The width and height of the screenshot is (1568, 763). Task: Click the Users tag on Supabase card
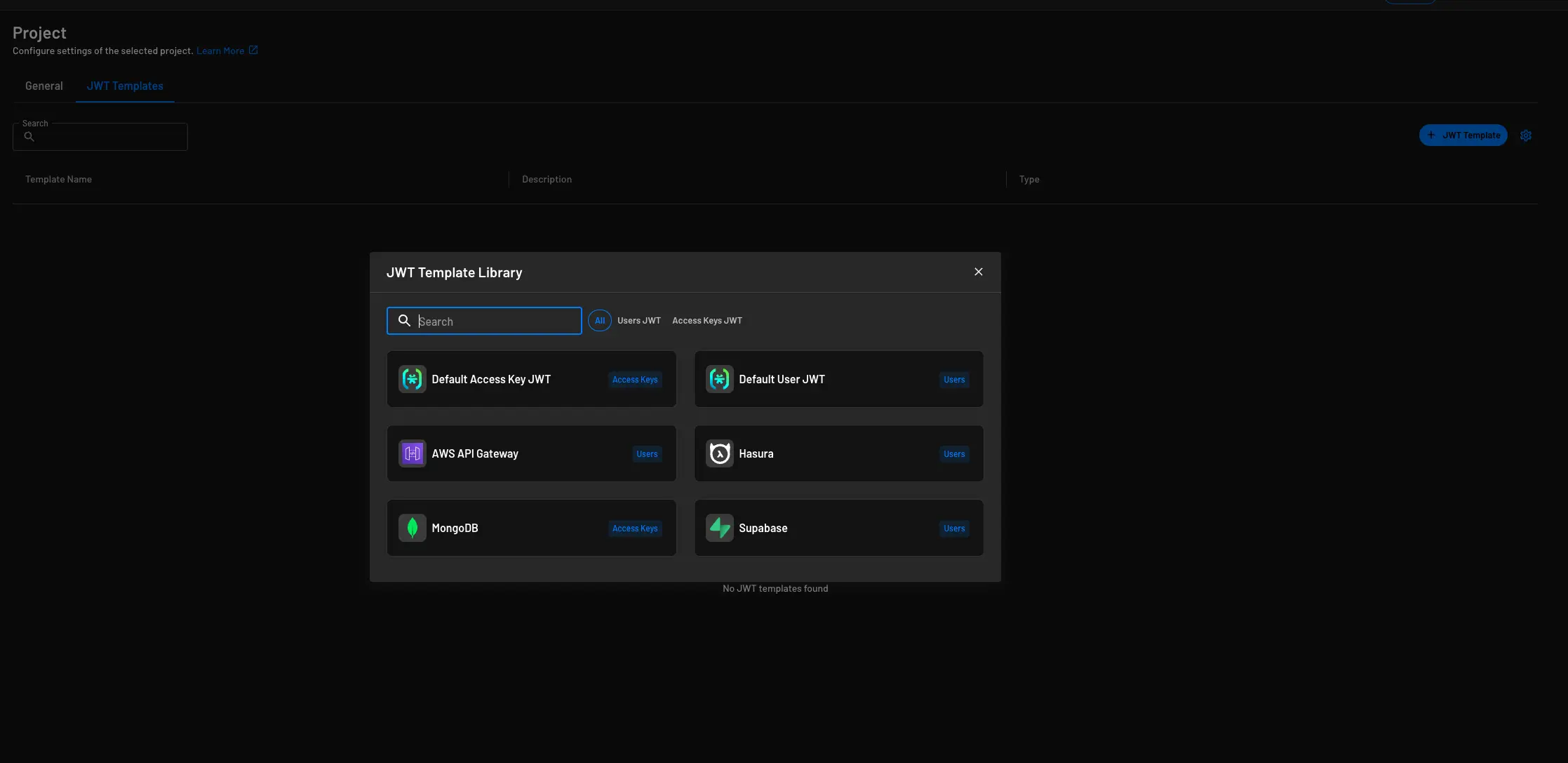coord(954,529)
